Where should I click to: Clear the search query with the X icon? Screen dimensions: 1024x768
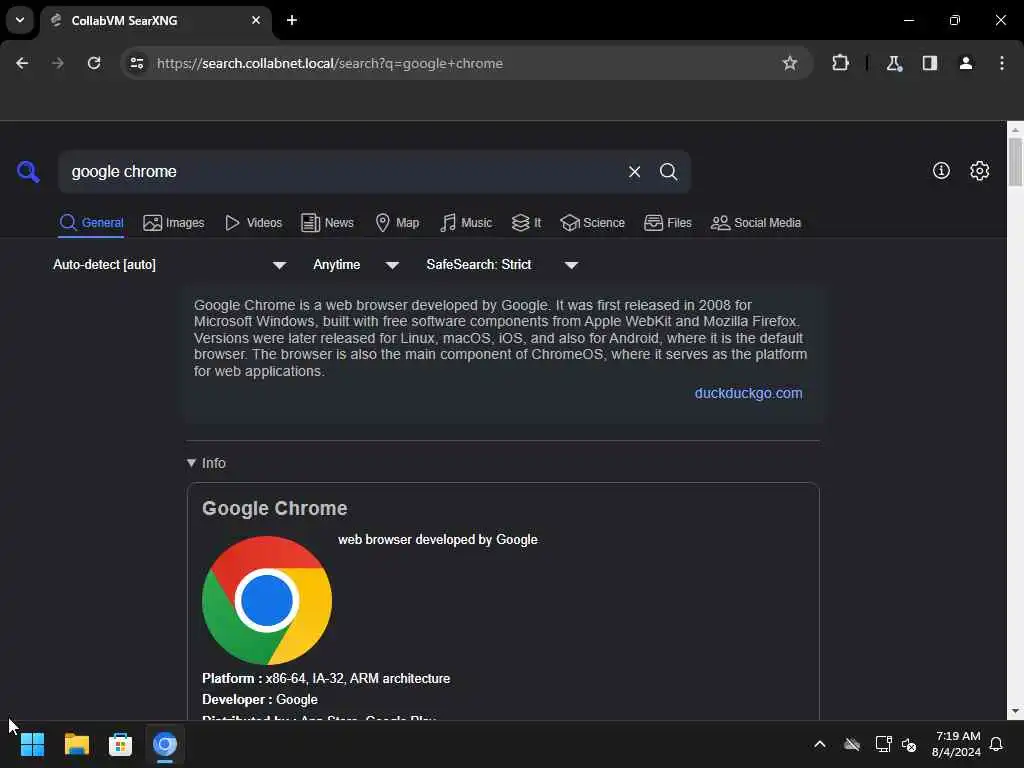pos(634,172)
